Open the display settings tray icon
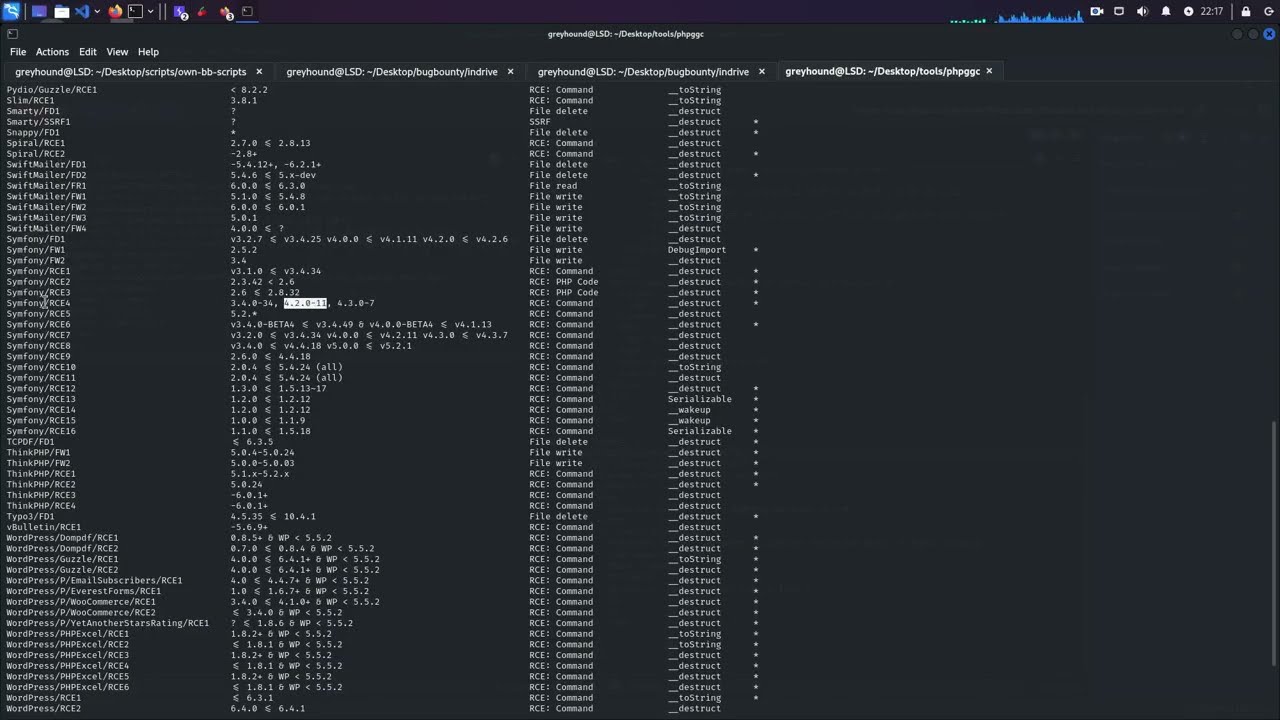 (x=1119, y=12)
